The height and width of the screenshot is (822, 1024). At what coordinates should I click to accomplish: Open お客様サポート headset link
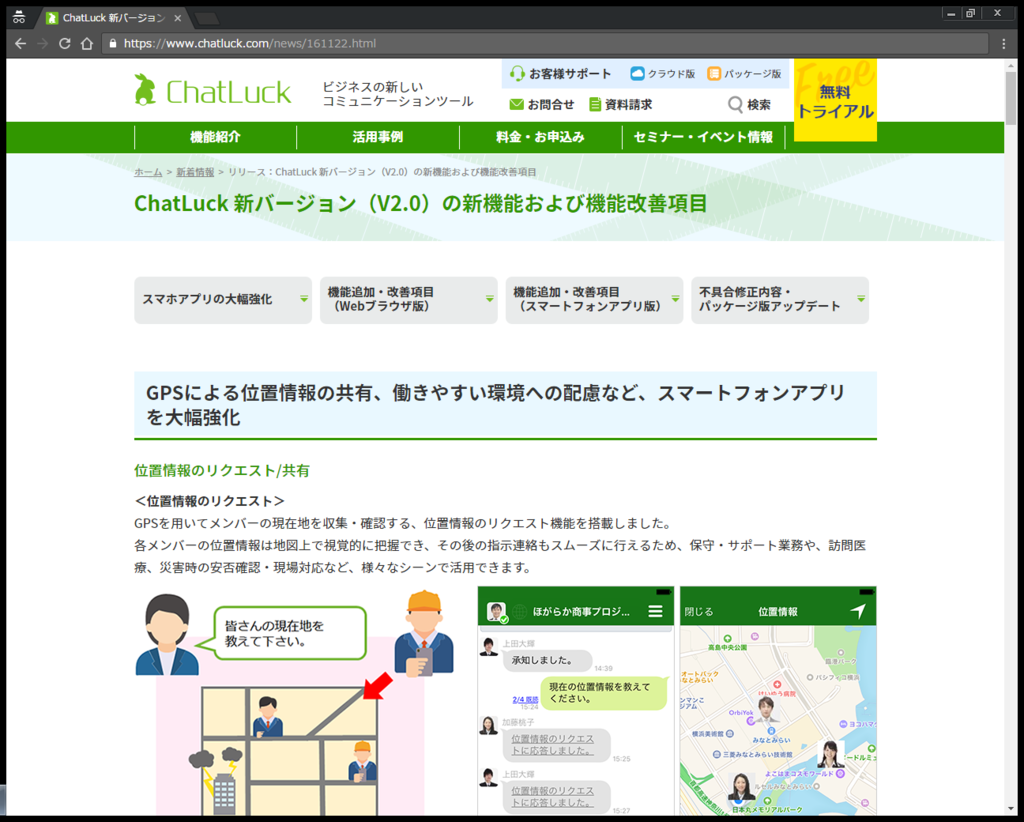(x=561, y=74)
